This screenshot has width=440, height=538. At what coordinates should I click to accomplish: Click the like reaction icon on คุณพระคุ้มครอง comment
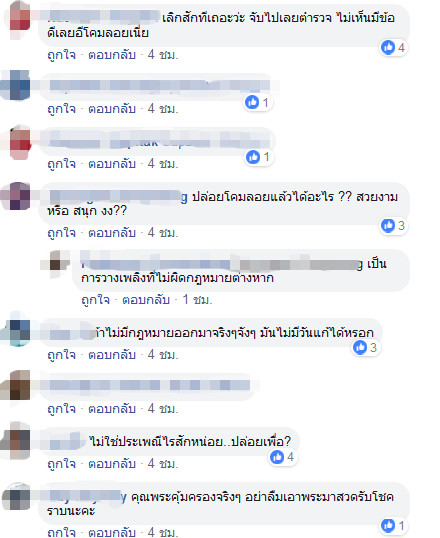[388, 525]
